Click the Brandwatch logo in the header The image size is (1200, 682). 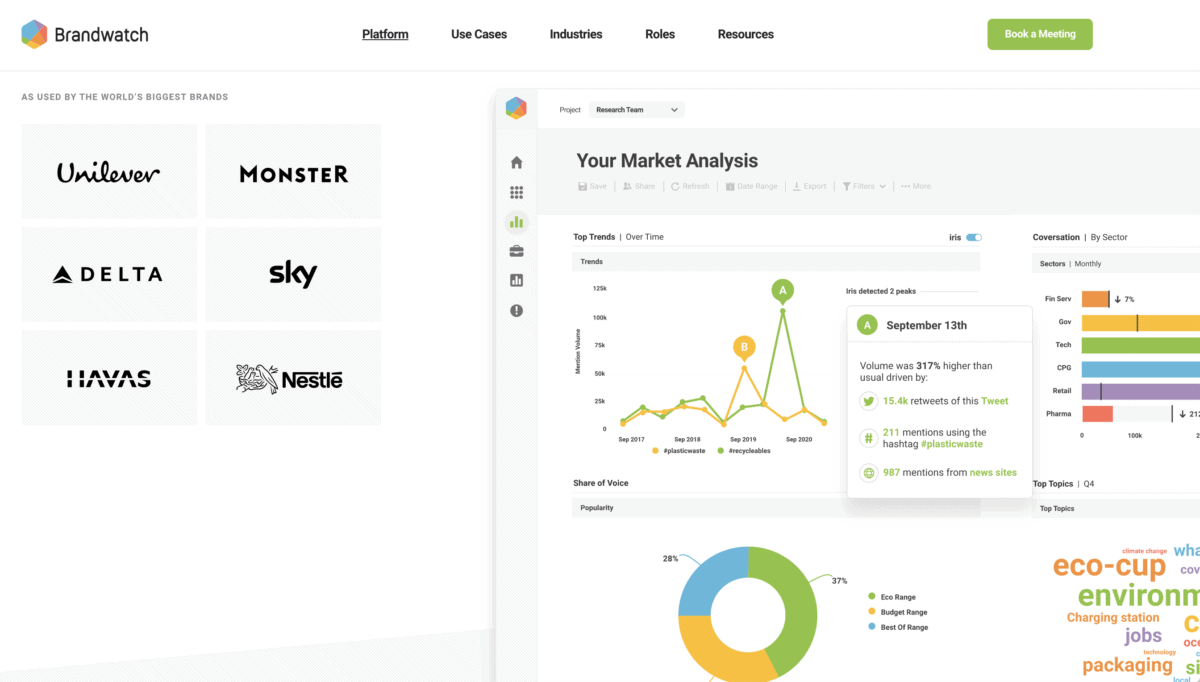[x=85, y=34]
